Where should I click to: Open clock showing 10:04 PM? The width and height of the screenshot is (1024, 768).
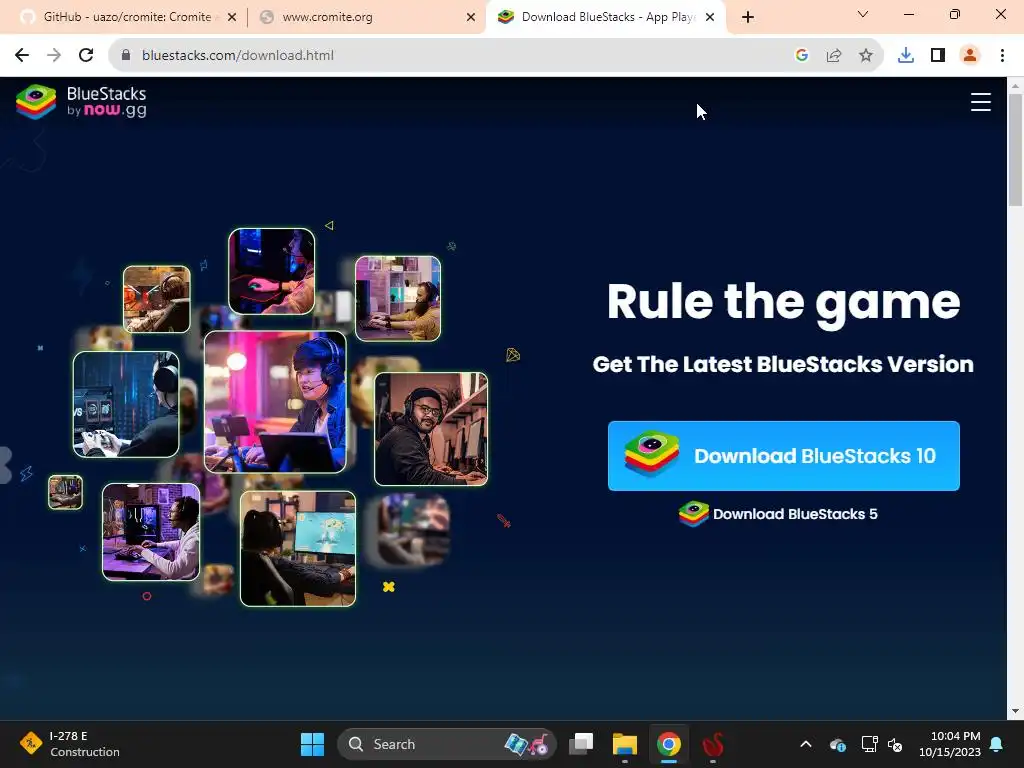tap(950, 744)
